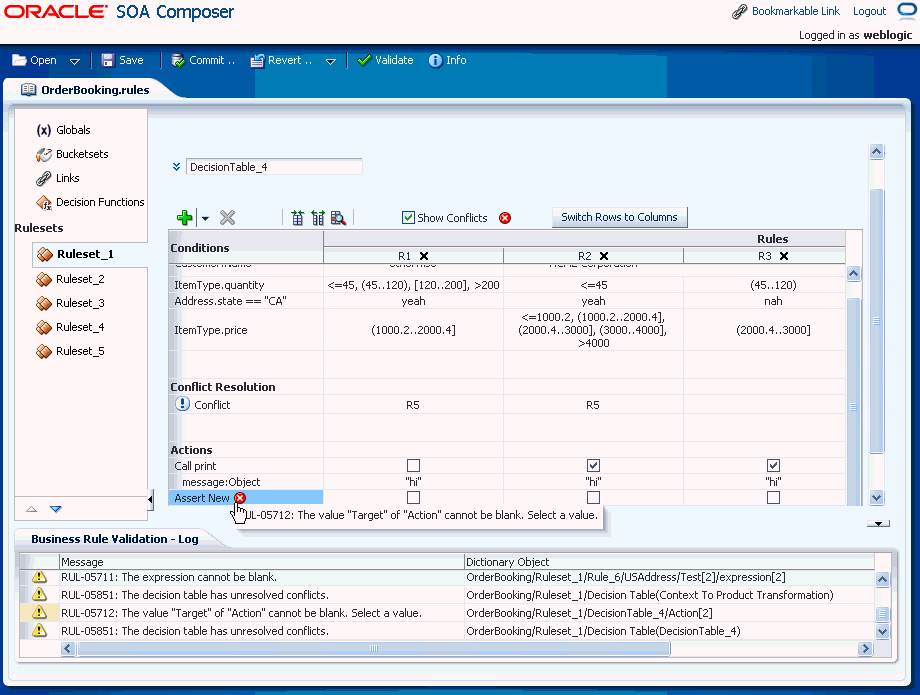Toggle Call print checkbox for R3
Viewport: 920px width, 695px height.
pyautogui.click(x=773, y=466)
